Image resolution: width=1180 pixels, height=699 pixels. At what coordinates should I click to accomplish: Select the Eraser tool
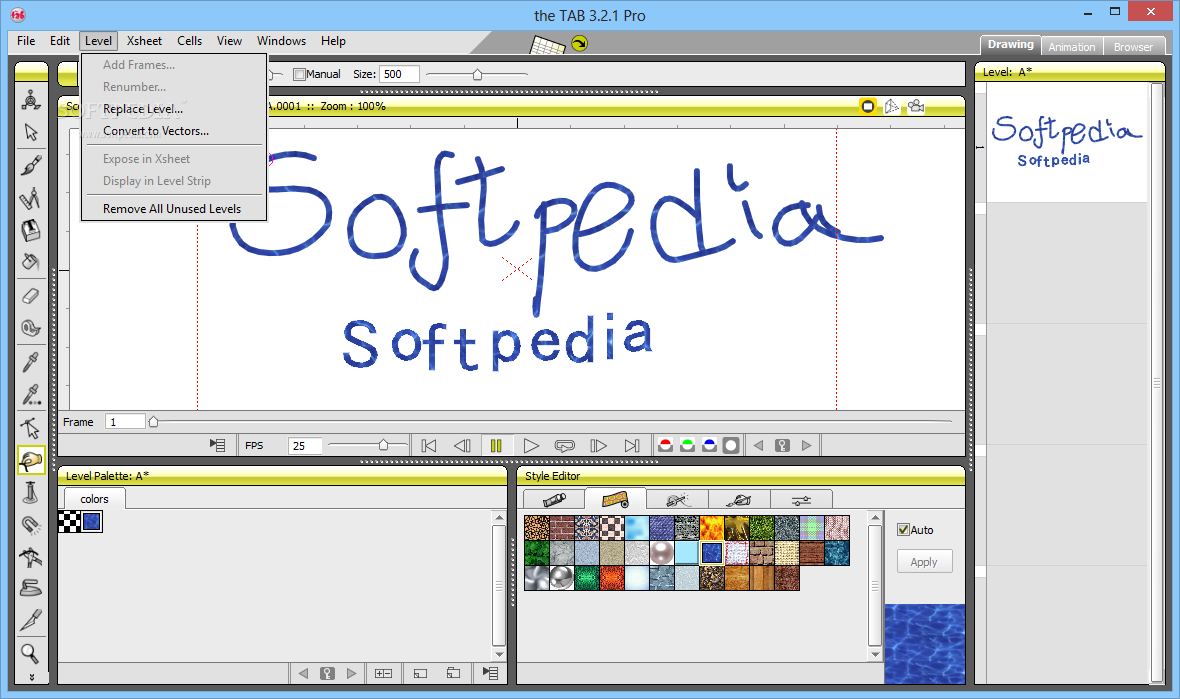[x=31, y=296]
